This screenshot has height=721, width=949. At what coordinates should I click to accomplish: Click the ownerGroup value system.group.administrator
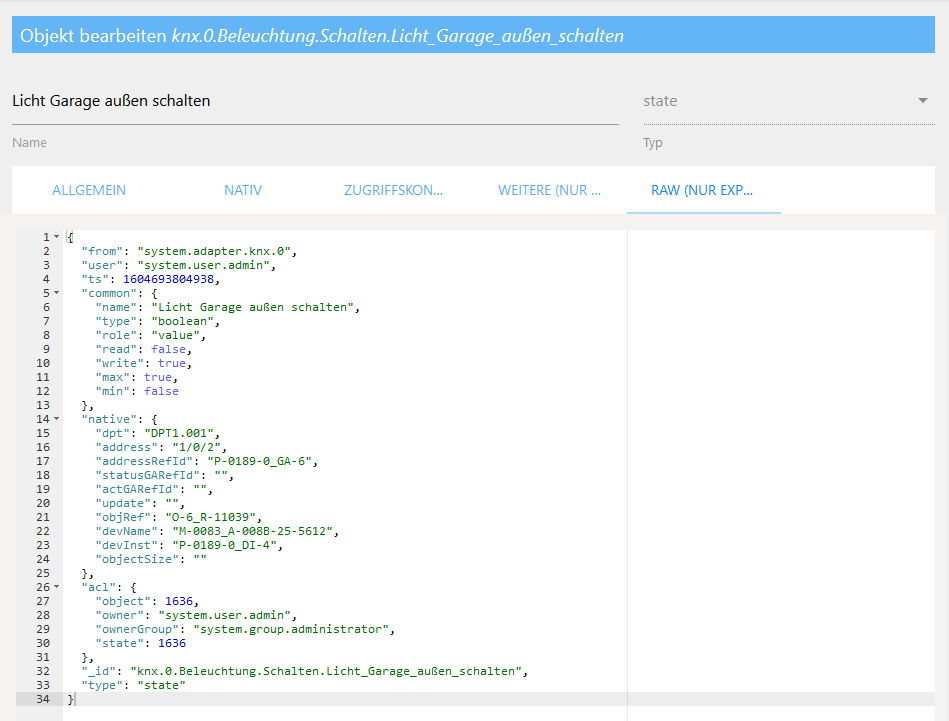[x=291, y=629]
